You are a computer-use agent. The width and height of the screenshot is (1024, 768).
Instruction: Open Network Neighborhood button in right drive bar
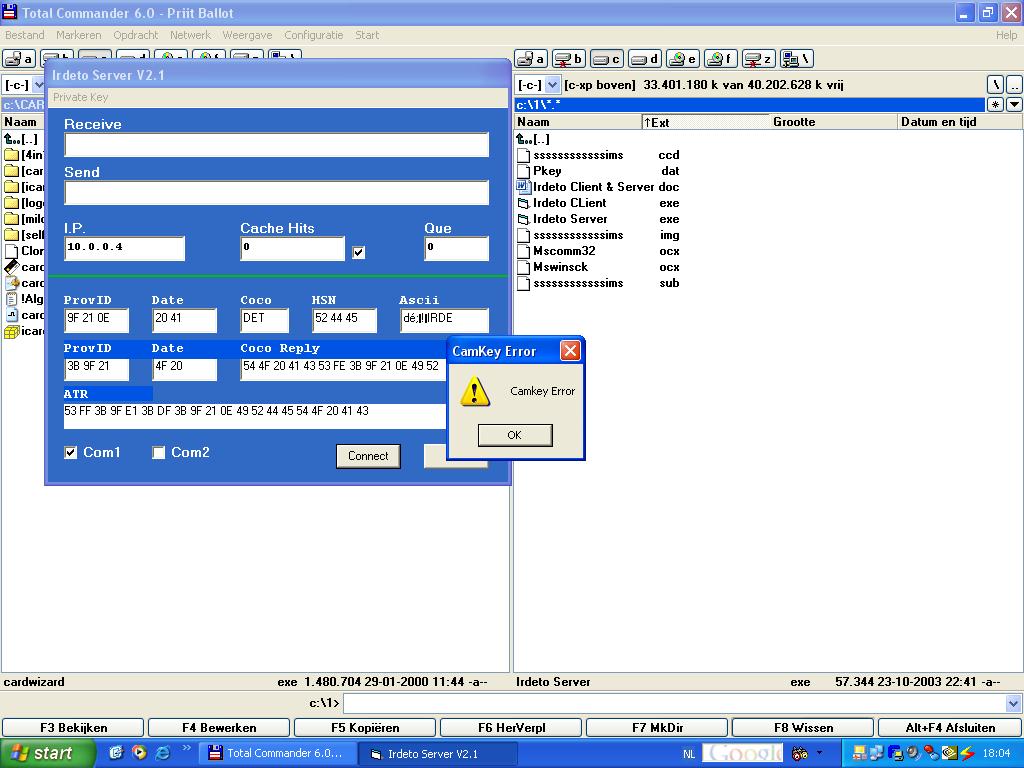796,59
